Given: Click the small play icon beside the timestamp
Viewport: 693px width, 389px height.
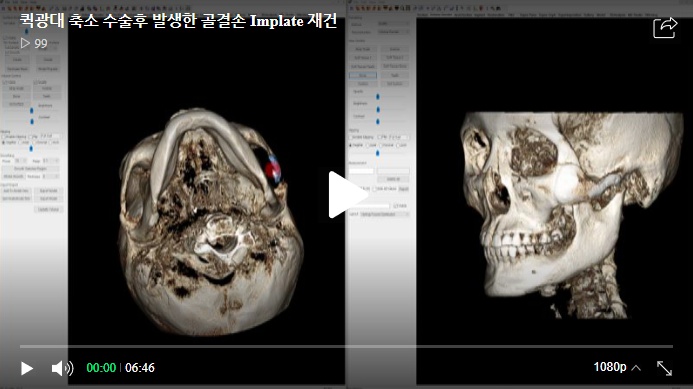Looking at the screenshot, I should [27, 368].
